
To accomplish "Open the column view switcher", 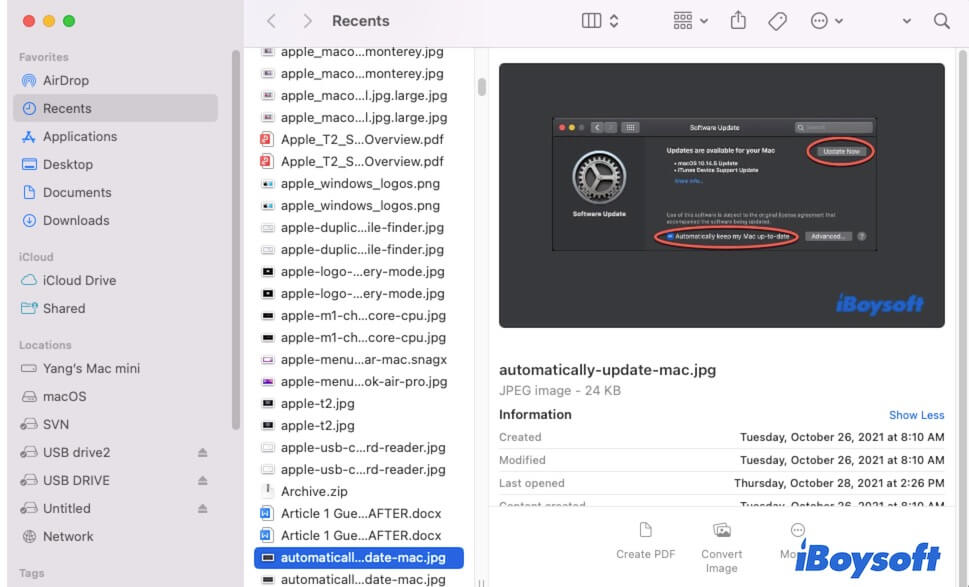I will tap(600, 21).
